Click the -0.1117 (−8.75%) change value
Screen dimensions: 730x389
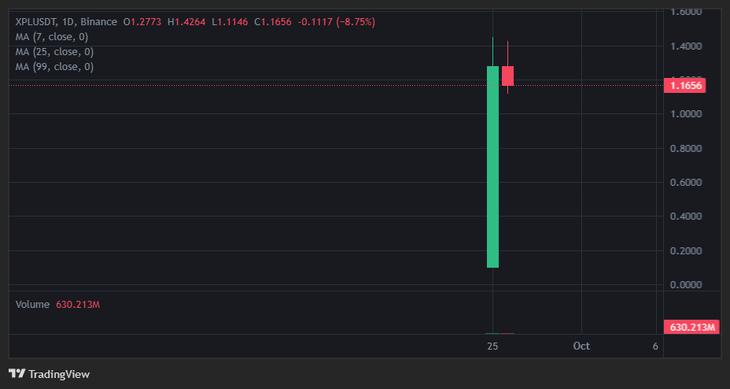(337, 22)
